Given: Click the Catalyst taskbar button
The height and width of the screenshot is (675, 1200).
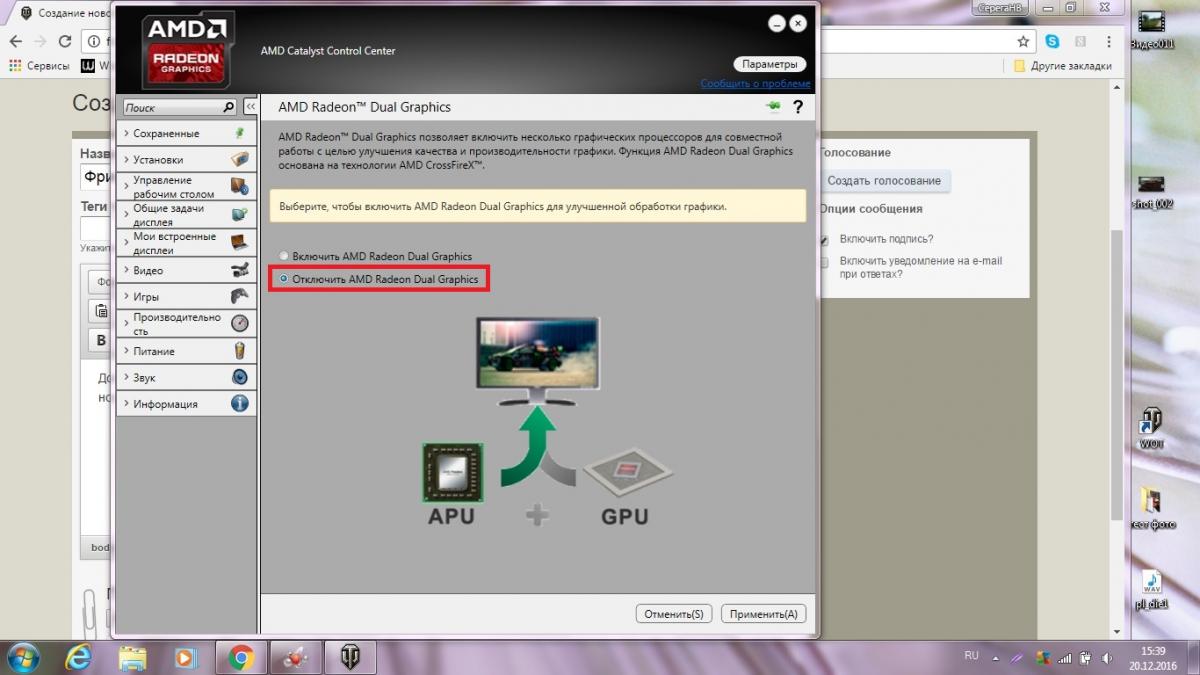Looking at the screenshot, I should [x=295, y=657].
